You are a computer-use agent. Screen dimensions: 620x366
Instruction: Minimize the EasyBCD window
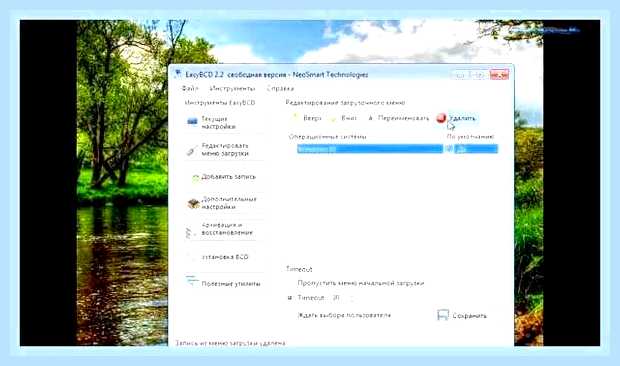[460, 74]
